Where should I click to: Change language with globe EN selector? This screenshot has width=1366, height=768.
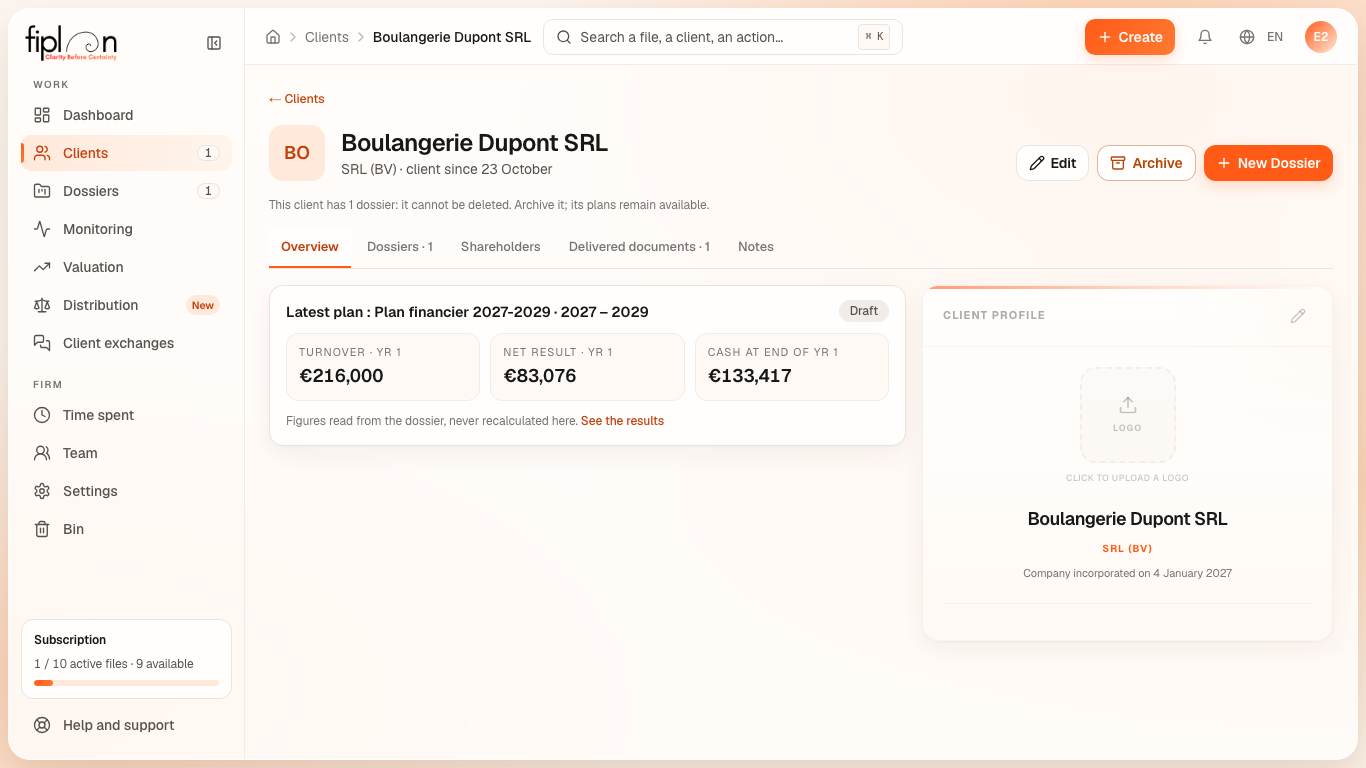pyautogui.click(x=1261, y=37)
